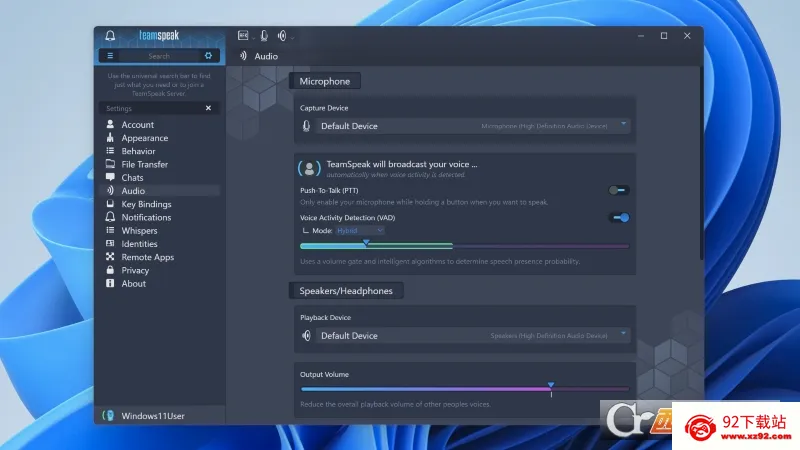Click the Windows11User name
Screen dimensions: 800x450
click(153, 416)
